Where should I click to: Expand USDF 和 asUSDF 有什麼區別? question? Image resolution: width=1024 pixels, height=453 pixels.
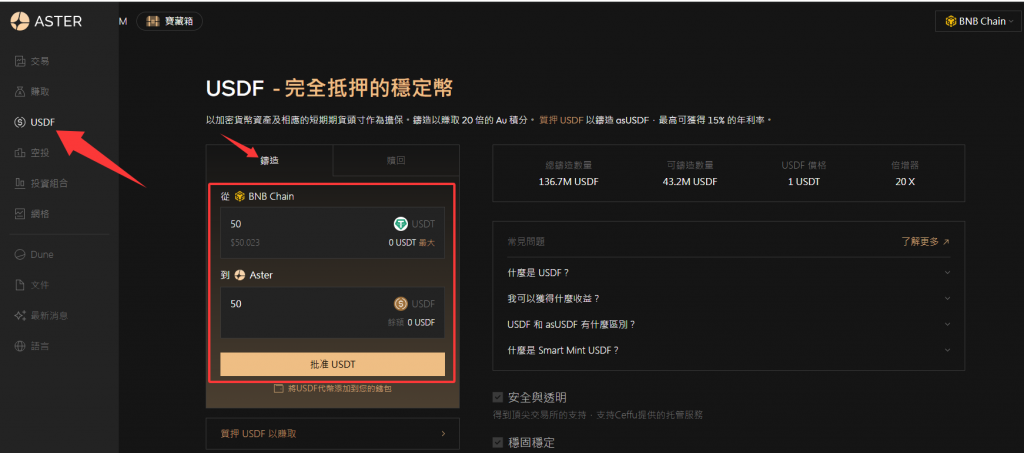728,324
